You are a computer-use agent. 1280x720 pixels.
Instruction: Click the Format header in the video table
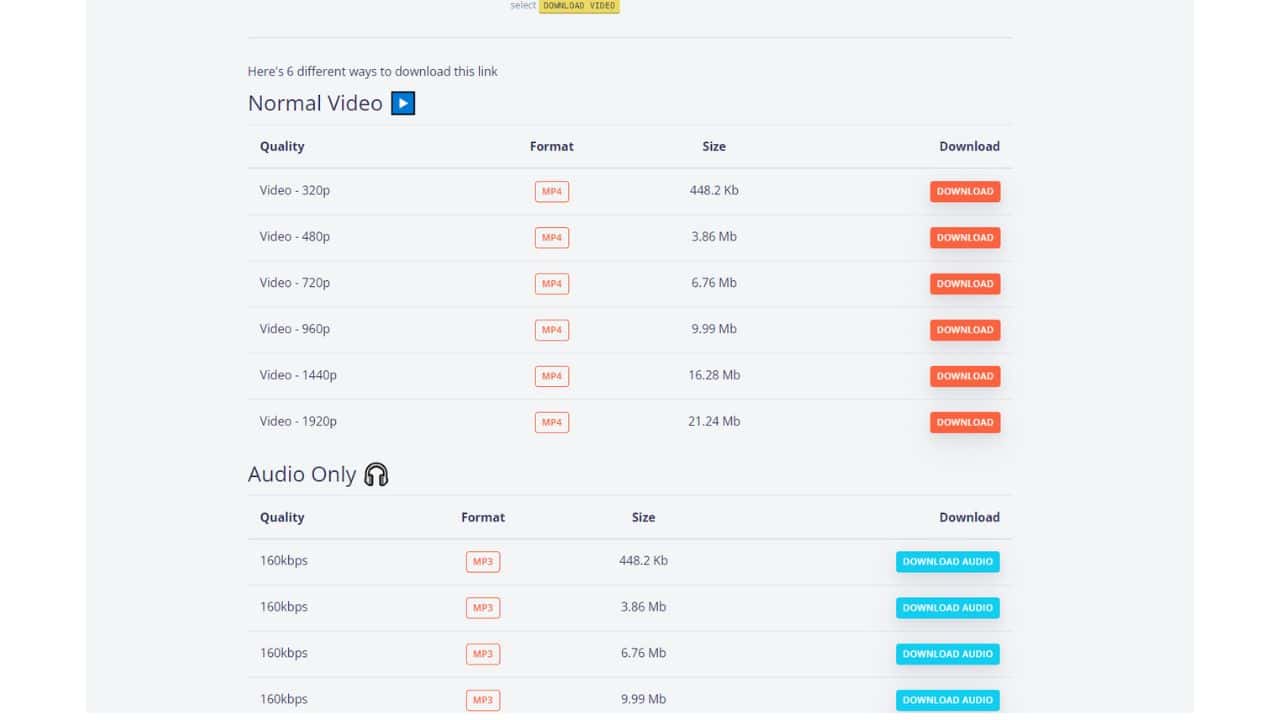552,146
